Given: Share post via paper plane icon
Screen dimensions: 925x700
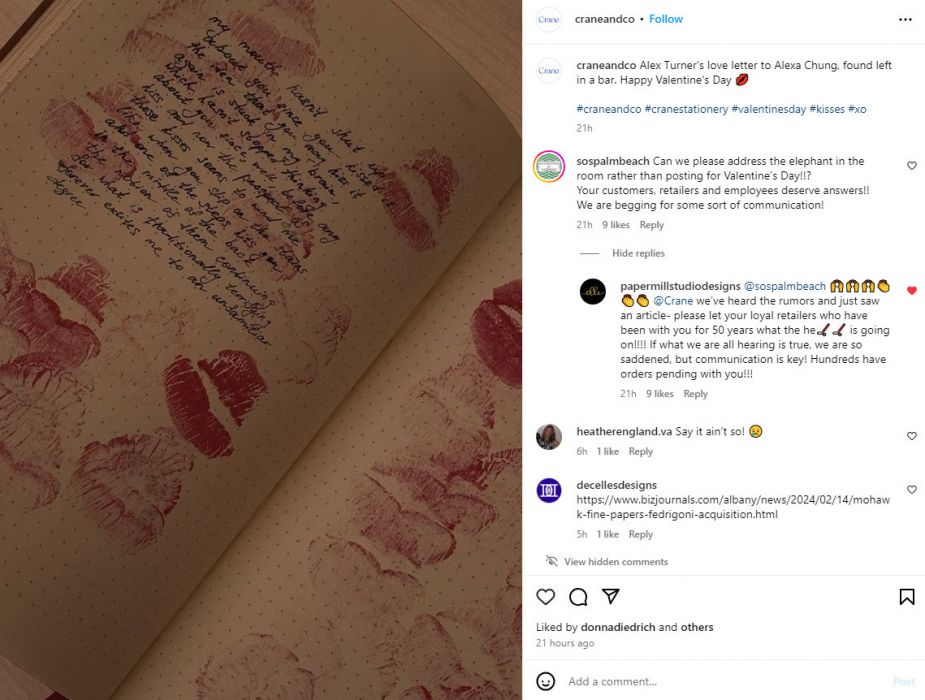Looking at the screenshot, I should tap(611, 596).
